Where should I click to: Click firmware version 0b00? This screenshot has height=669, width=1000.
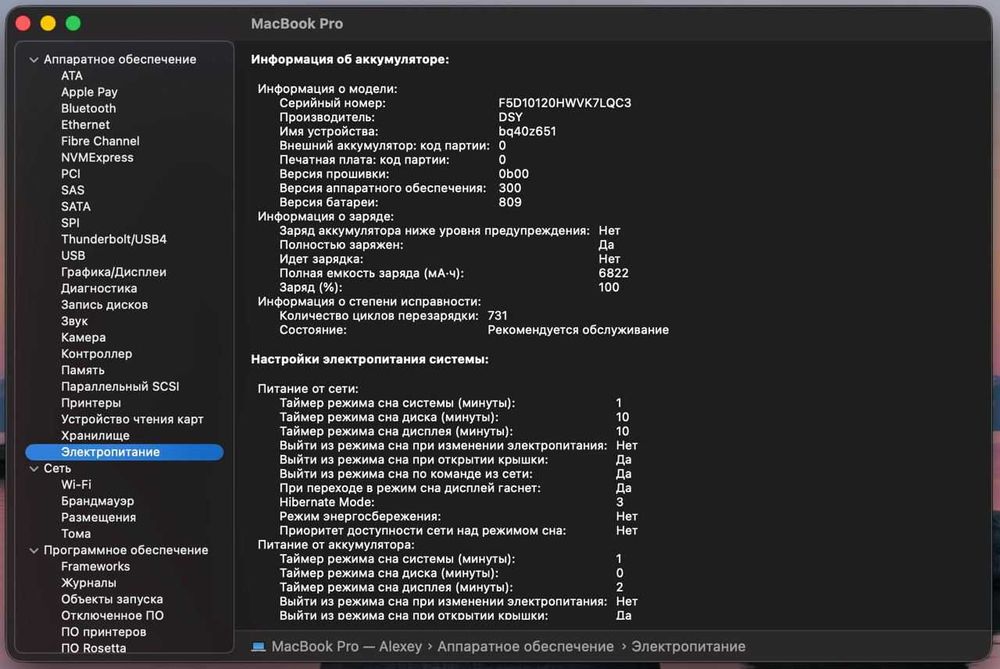513,174
